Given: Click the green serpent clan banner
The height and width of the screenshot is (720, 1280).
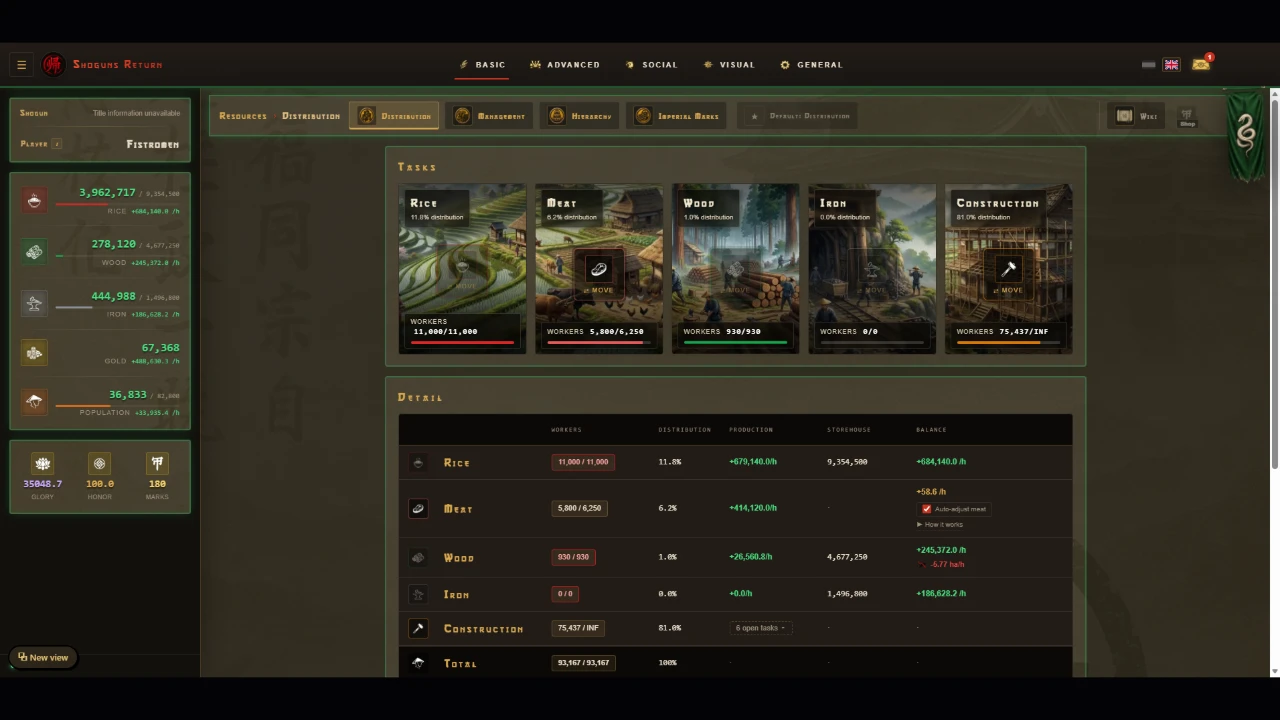Looking at the screenshot, I should coord(1244,137).
